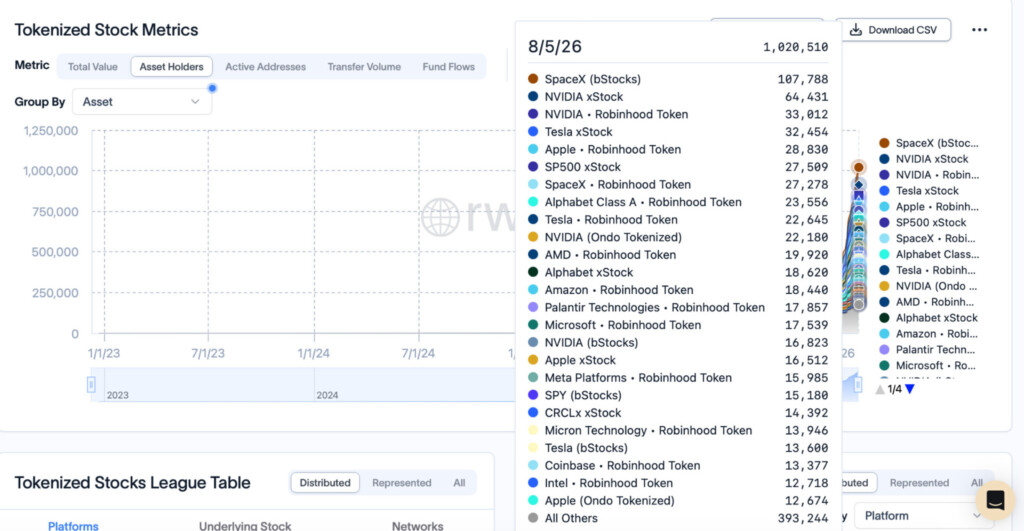
Task: Toggle Tesla • Robinh... legend entry
Action: pyautogui.click(x=928, y=270)
